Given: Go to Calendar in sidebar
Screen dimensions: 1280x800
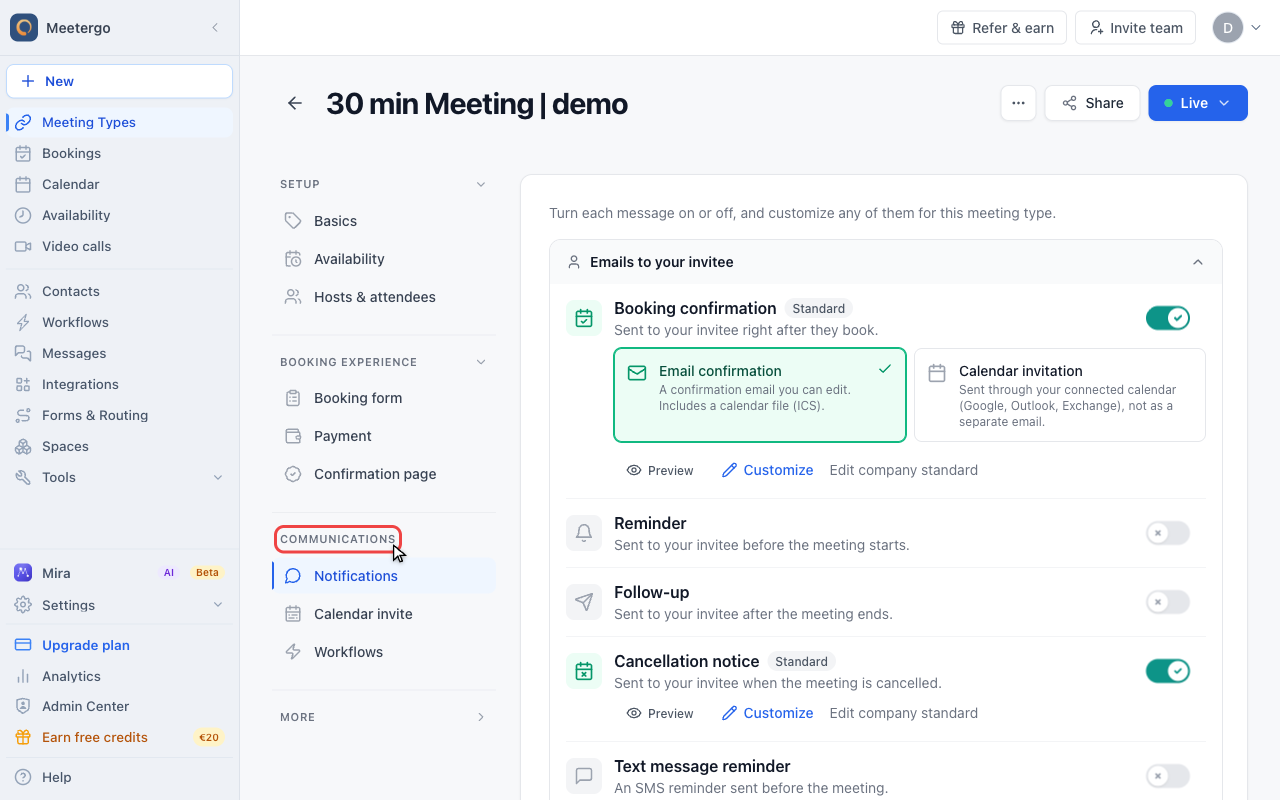Looking at the screenshot, I should coord(120,184).
